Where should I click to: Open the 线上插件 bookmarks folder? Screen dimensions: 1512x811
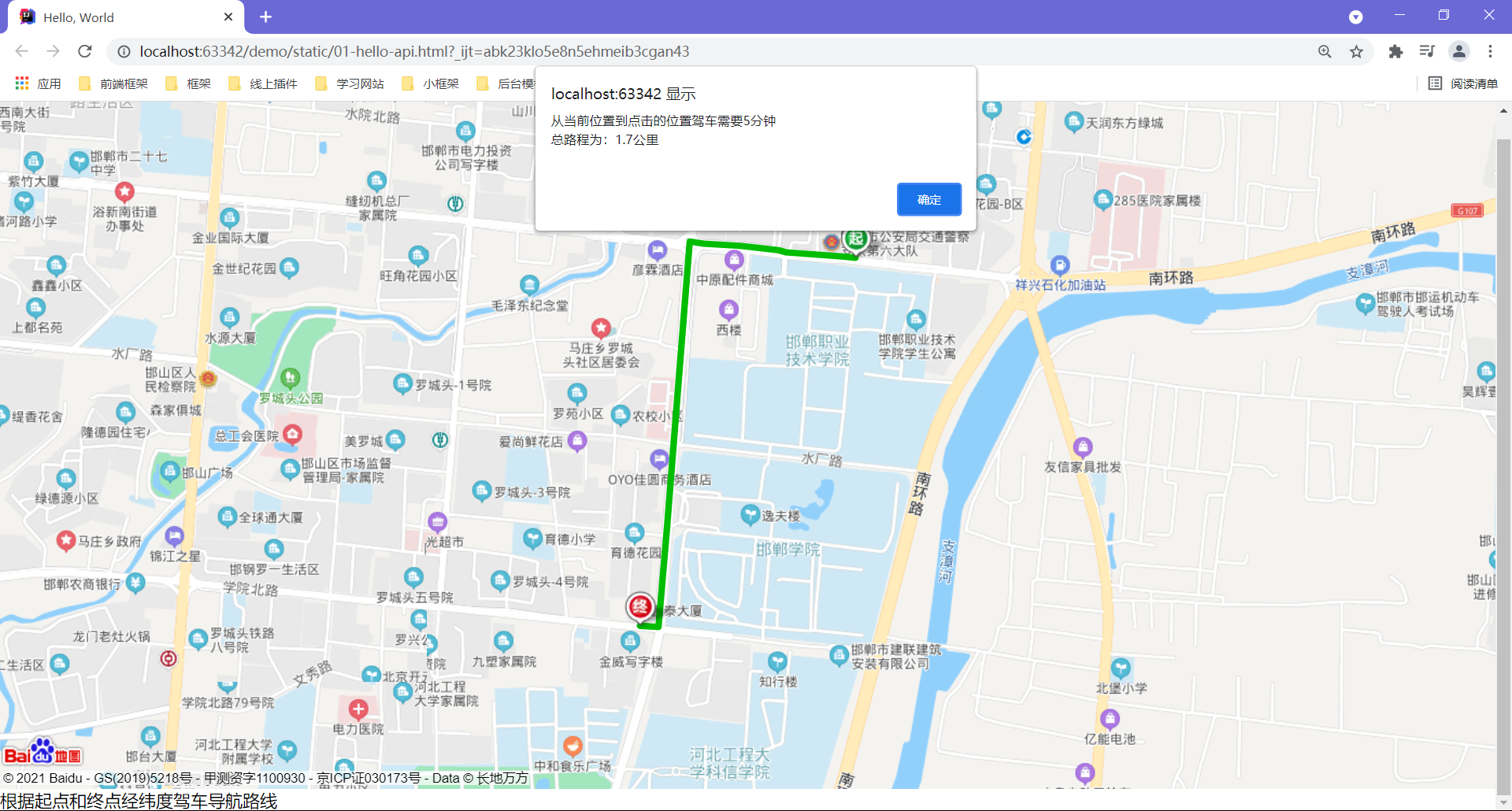(x=272, y=83)
